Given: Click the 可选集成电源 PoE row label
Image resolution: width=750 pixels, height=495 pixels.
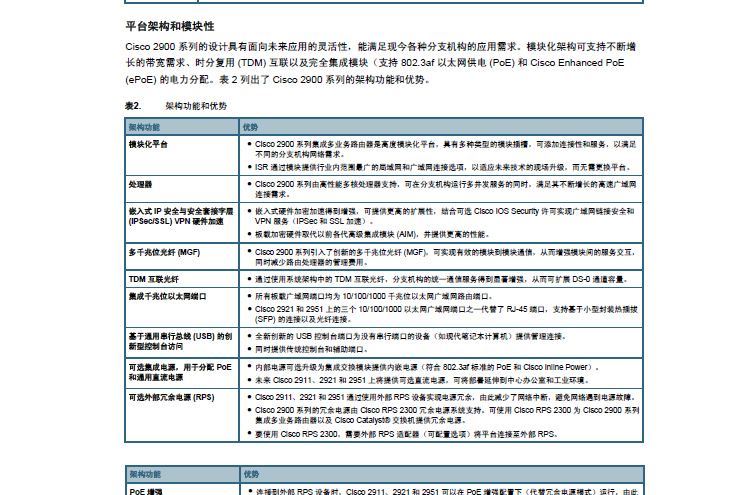Looking at the screenshot, I should pyautogui.click(x=180, y=372).
